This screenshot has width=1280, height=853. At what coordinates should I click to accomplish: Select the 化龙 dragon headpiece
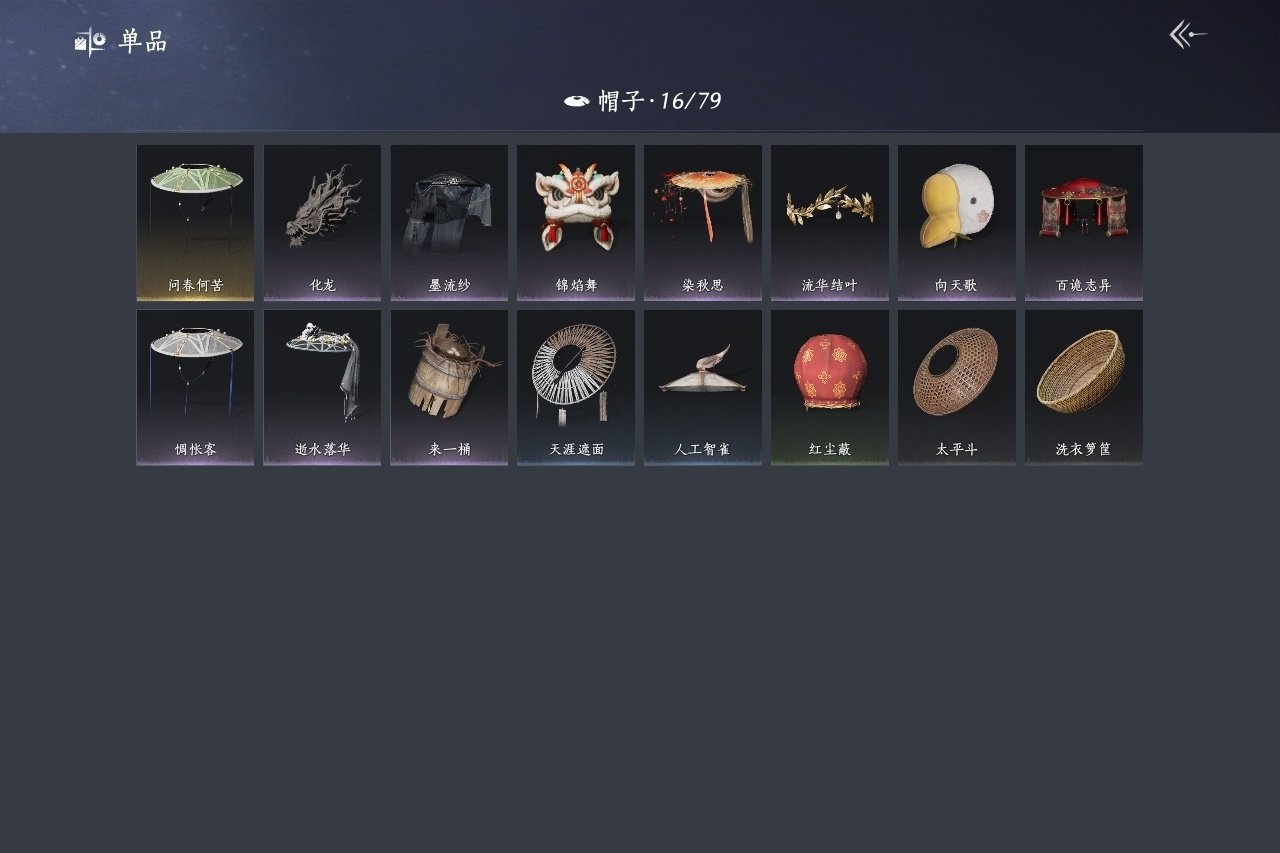pyautogui.click(x=322, y=222)
